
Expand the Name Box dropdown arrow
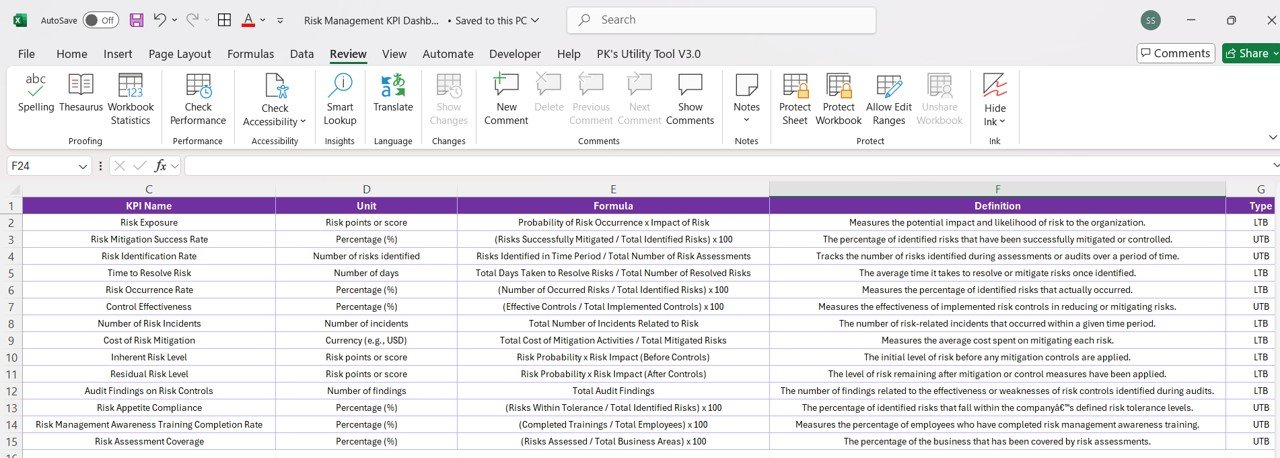(x=83, y=166)
